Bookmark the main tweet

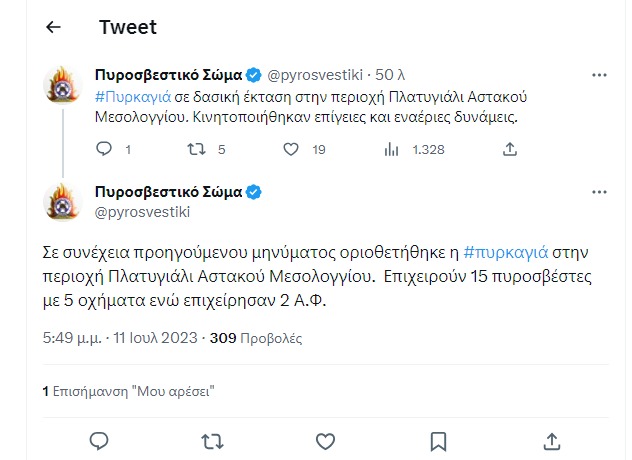click(438, 440)
